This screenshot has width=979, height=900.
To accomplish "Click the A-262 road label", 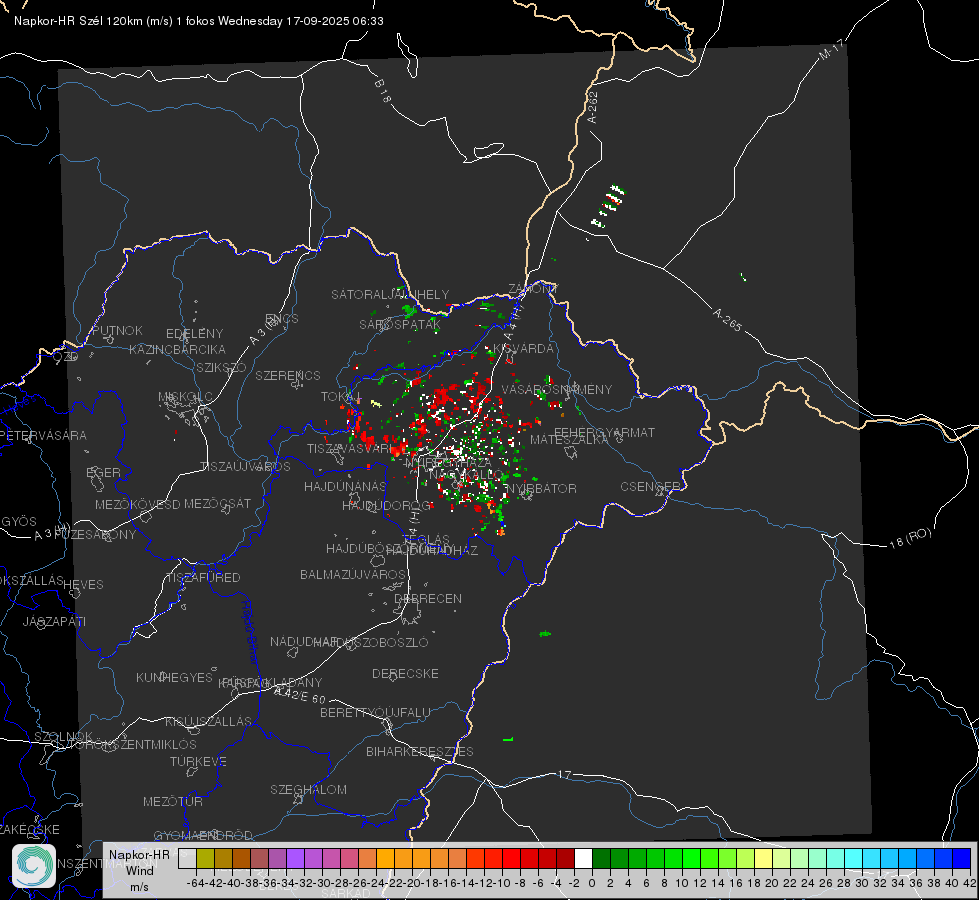I will (593, 107).
